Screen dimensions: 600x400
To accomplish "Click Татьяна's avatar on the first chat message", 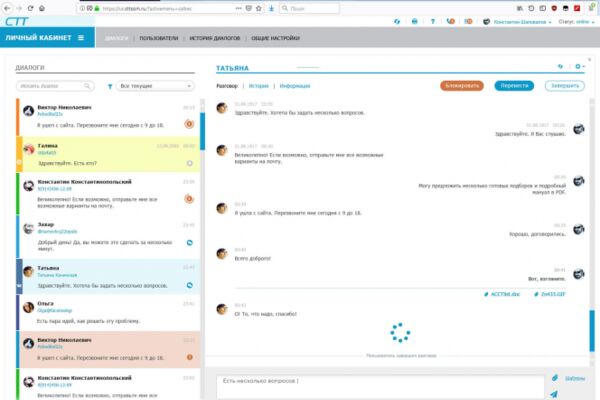I will (x=222, y=108).
